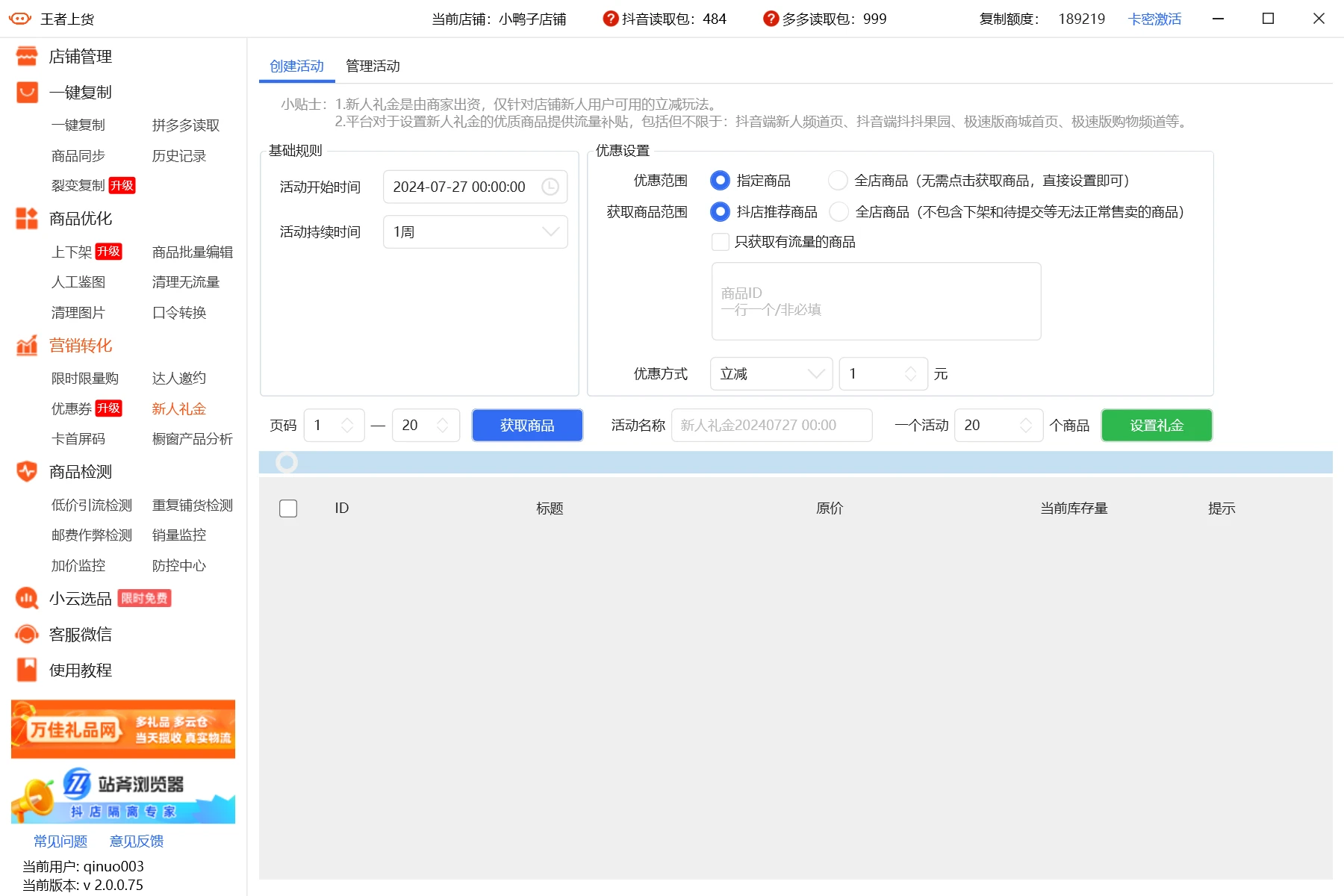Open the 优惠方式 立减 dropdown
Viewport: 1344px width, 896px height.
[771, 373]
